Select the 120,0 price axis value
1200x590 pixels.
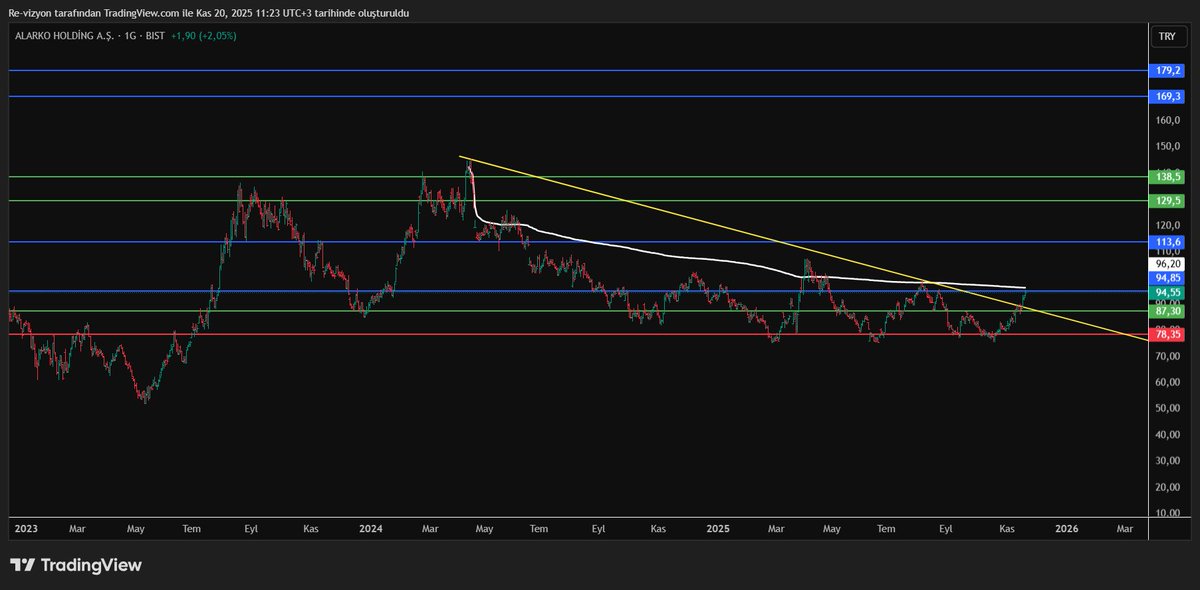pyautogui.click(x=1168, y=226)
